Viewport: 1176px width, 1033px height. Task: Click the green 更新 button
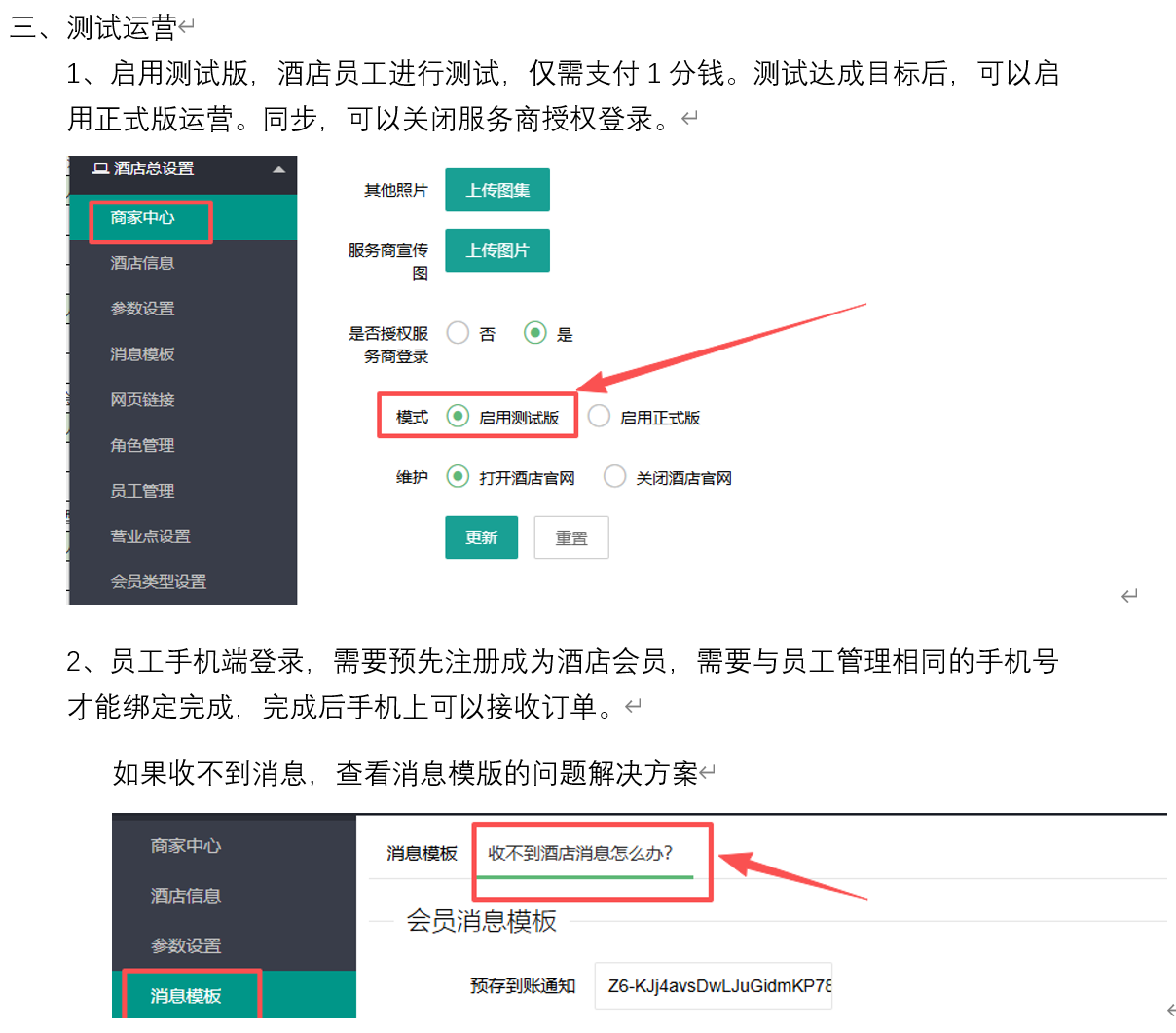tap(481, 537)
